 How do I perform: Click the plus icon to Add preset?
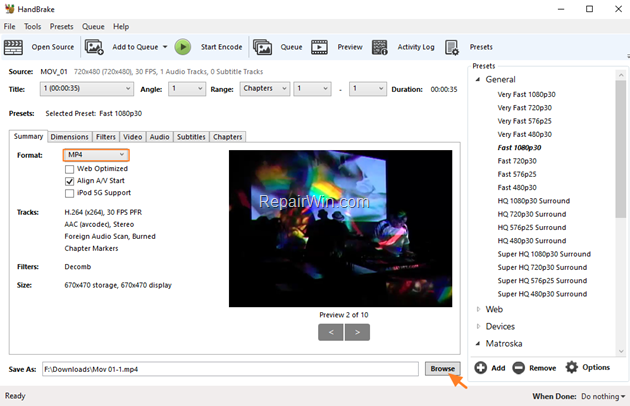481,367
